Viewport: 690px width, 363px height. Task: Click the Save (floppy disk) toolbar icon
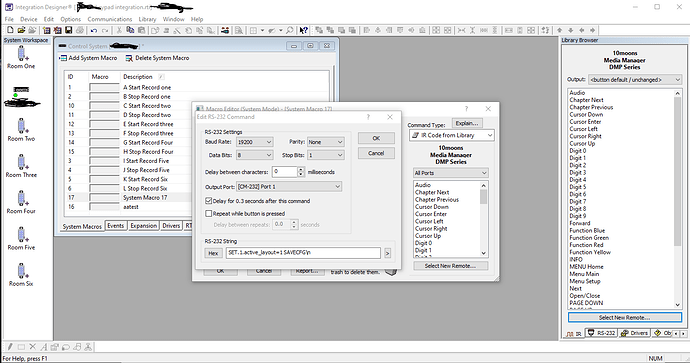[68, 30]
